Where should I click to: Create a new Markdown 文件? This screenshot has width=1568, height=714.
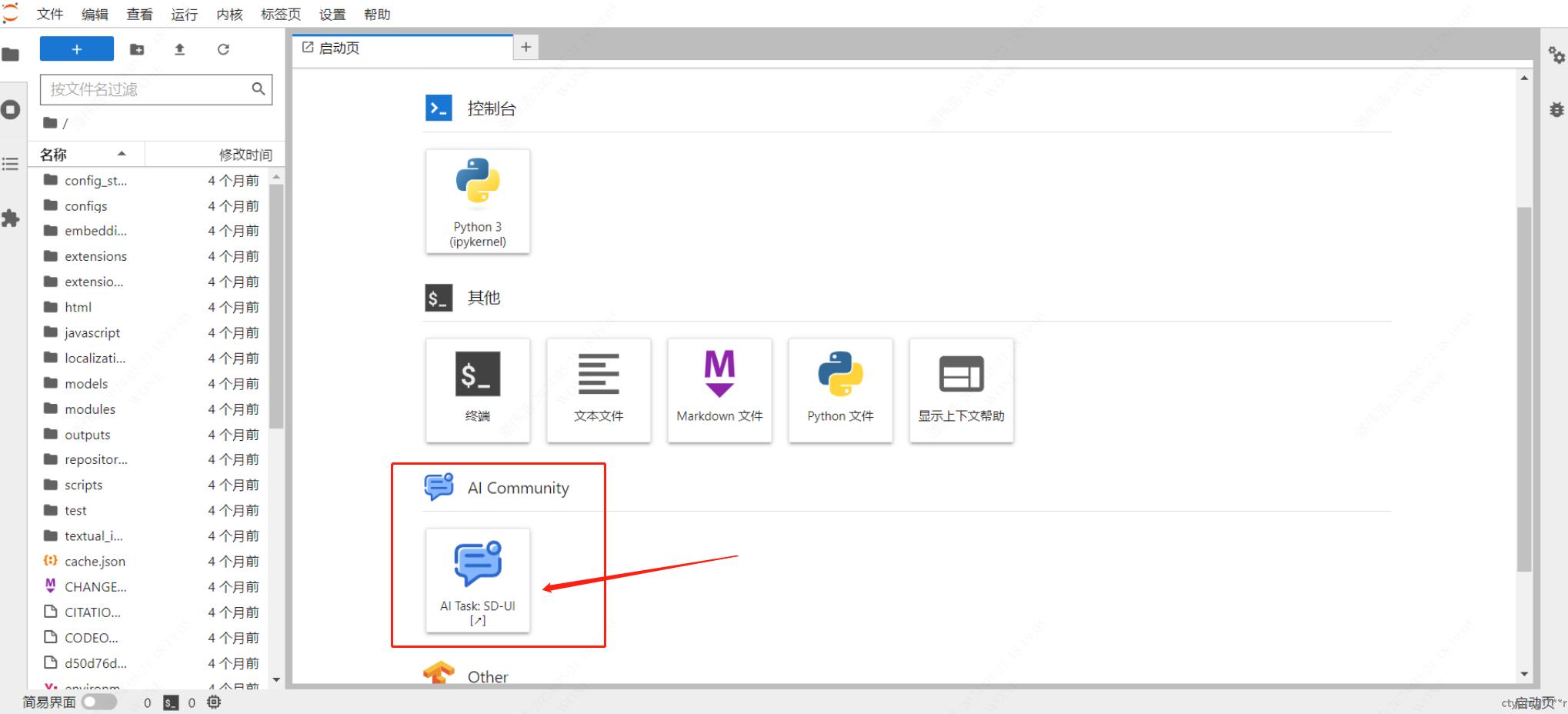[x=719, y=390]
